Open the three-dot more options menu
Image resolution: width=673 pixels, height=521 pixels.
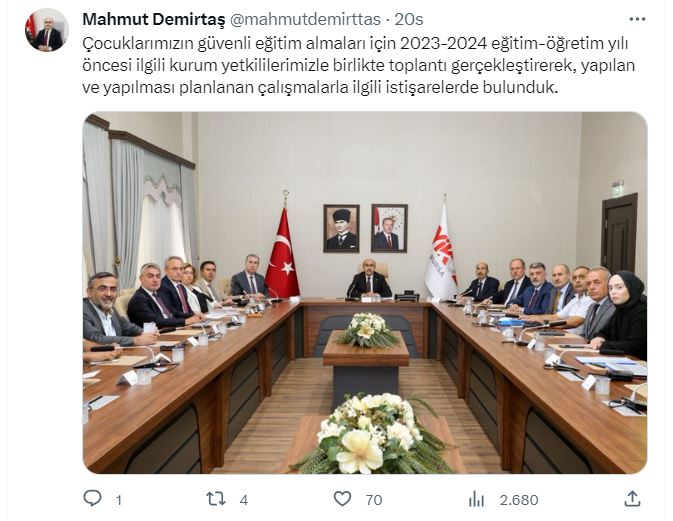pos(637,19)
